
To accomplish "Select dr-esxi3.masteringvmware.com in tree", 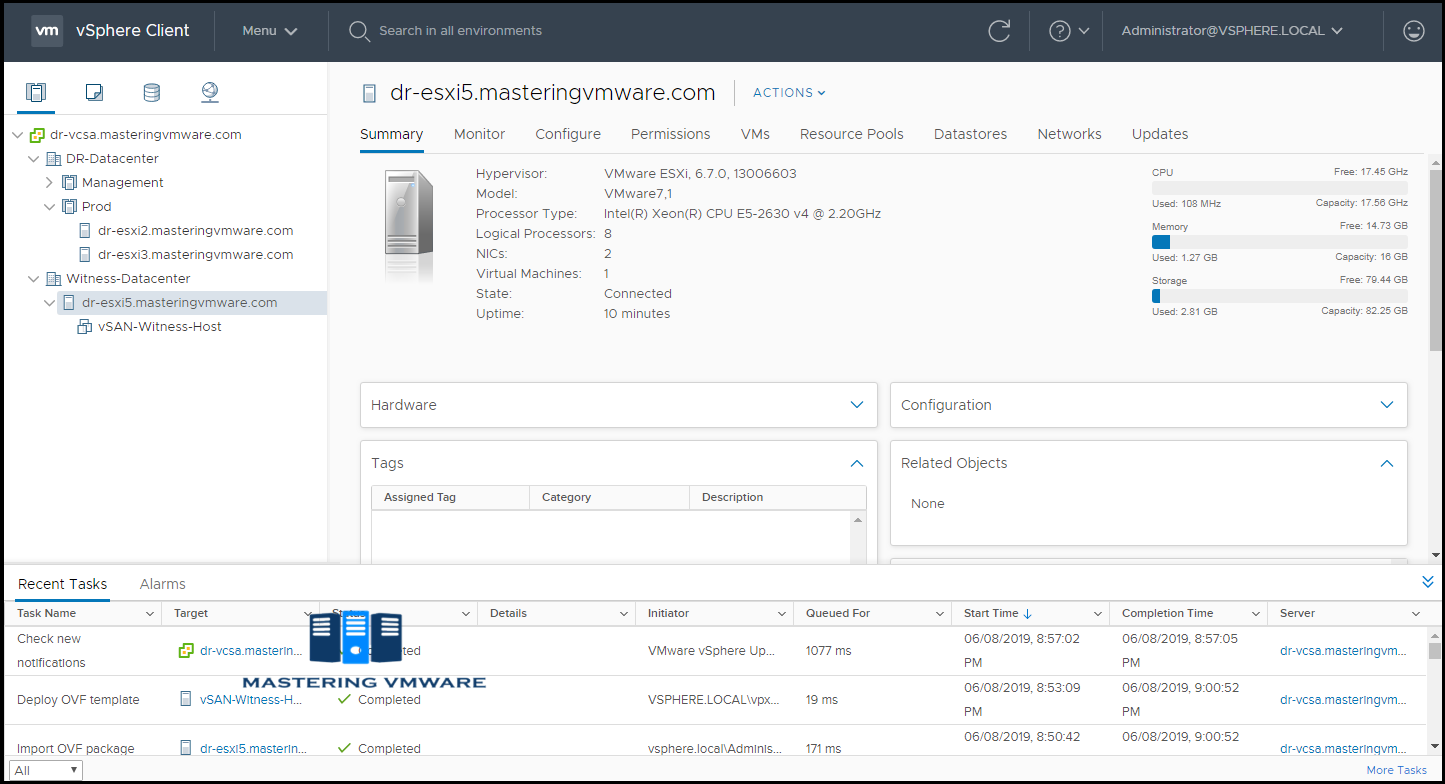I will (195, 255).
